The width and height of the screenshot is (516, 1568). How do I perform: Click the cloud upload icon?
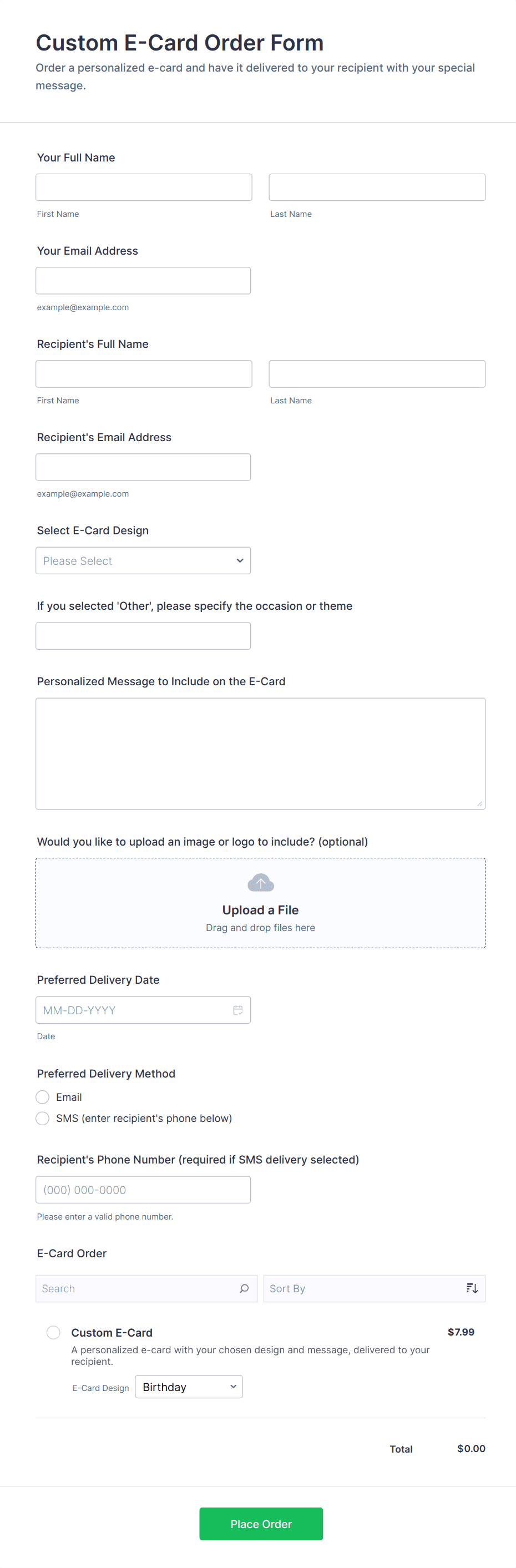tap(260, 883)
